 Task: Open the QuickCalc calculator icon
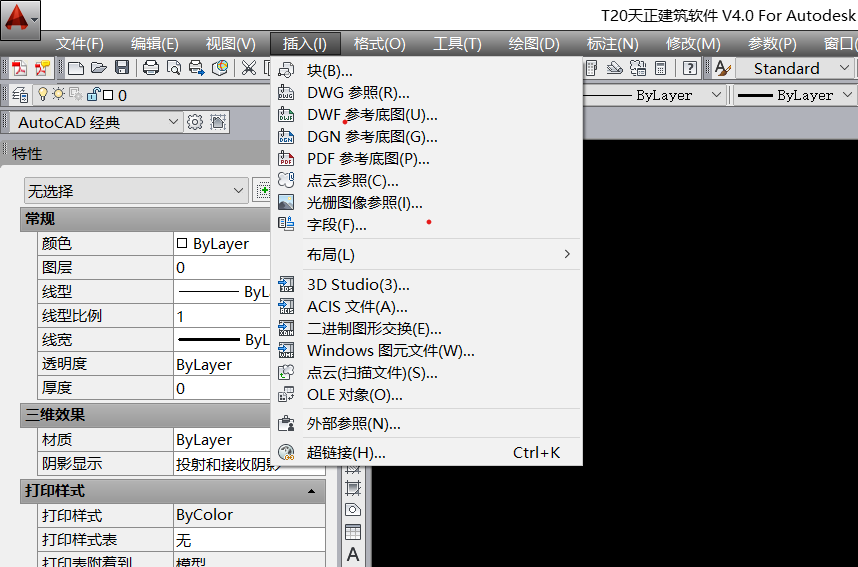coord(661,68)
